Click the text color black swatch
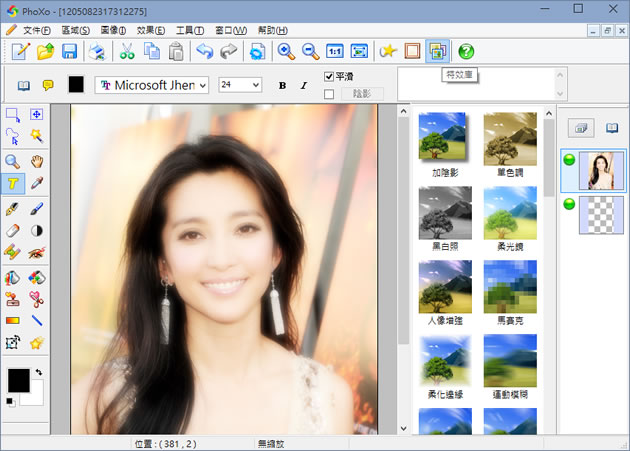Image resolution: width=630 pixels, height=451 pixels. pyautogui.click(x=76, y=85)
